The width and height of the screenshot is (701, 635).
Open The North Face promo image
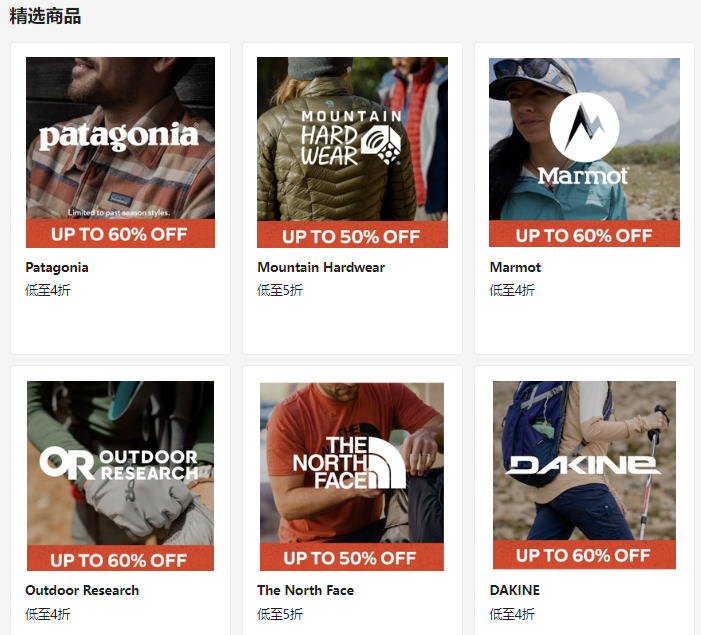(x=352, y=477)
